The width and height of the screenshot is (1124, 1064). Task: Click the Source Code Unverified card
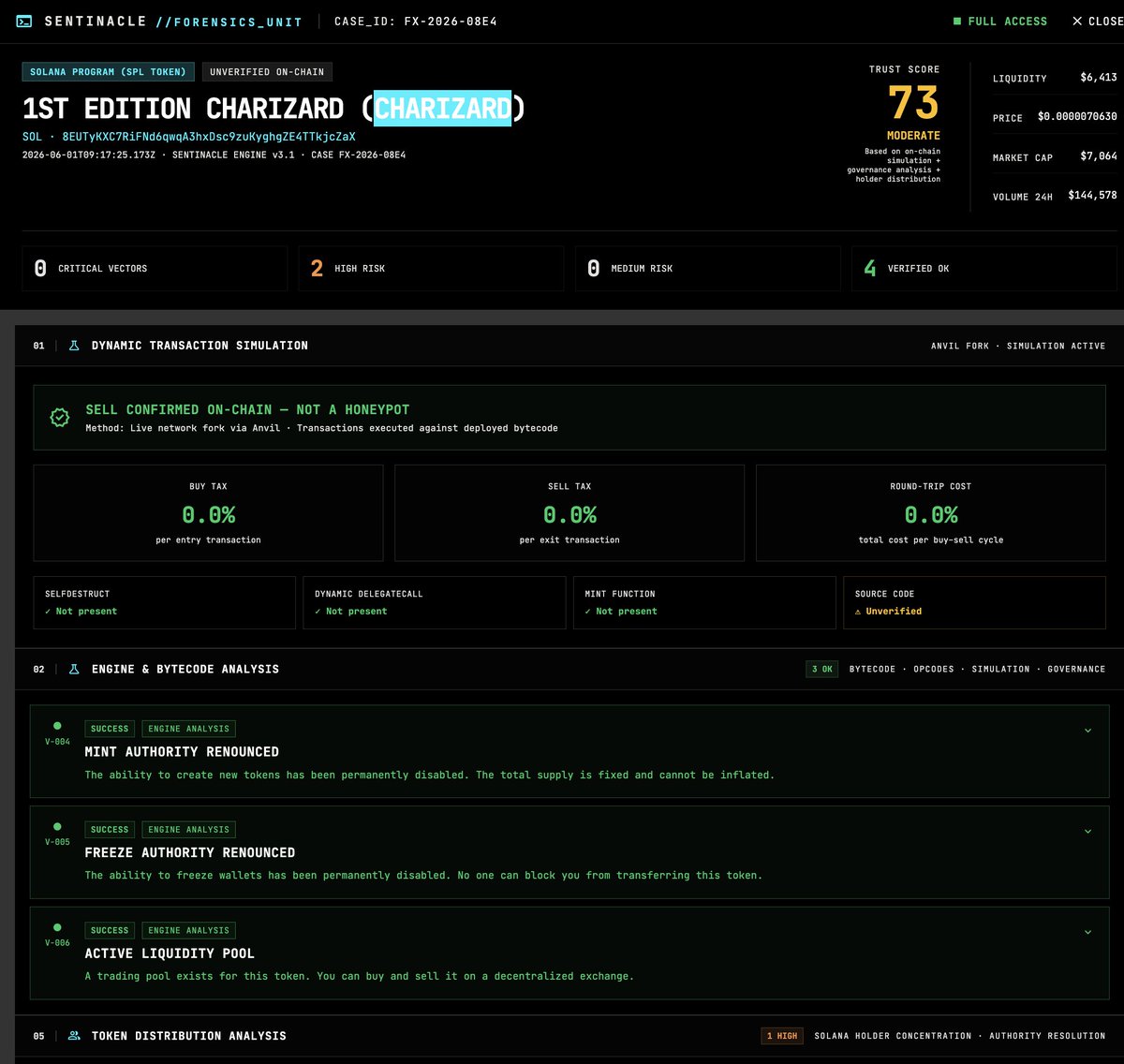pos(975,602)
